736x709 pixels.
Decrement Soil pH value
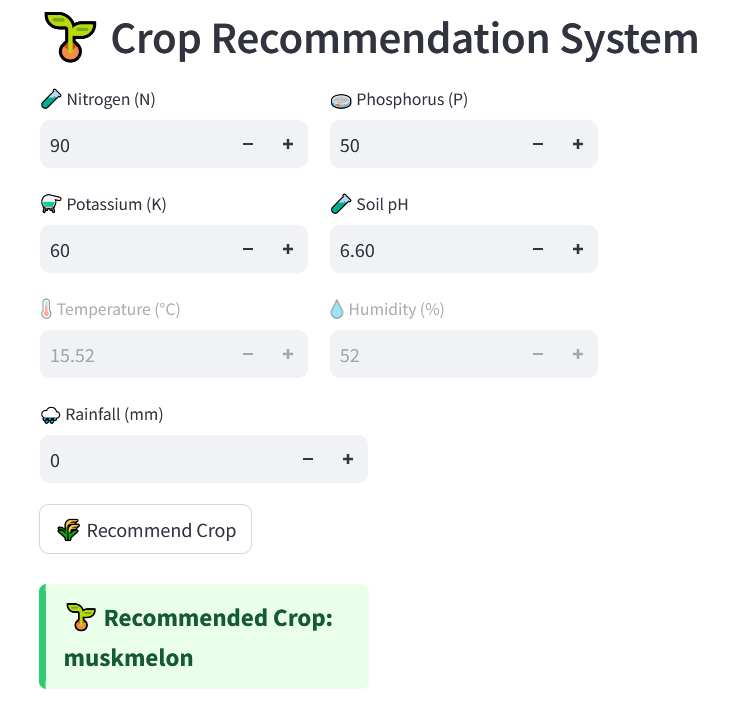[538, 250]
